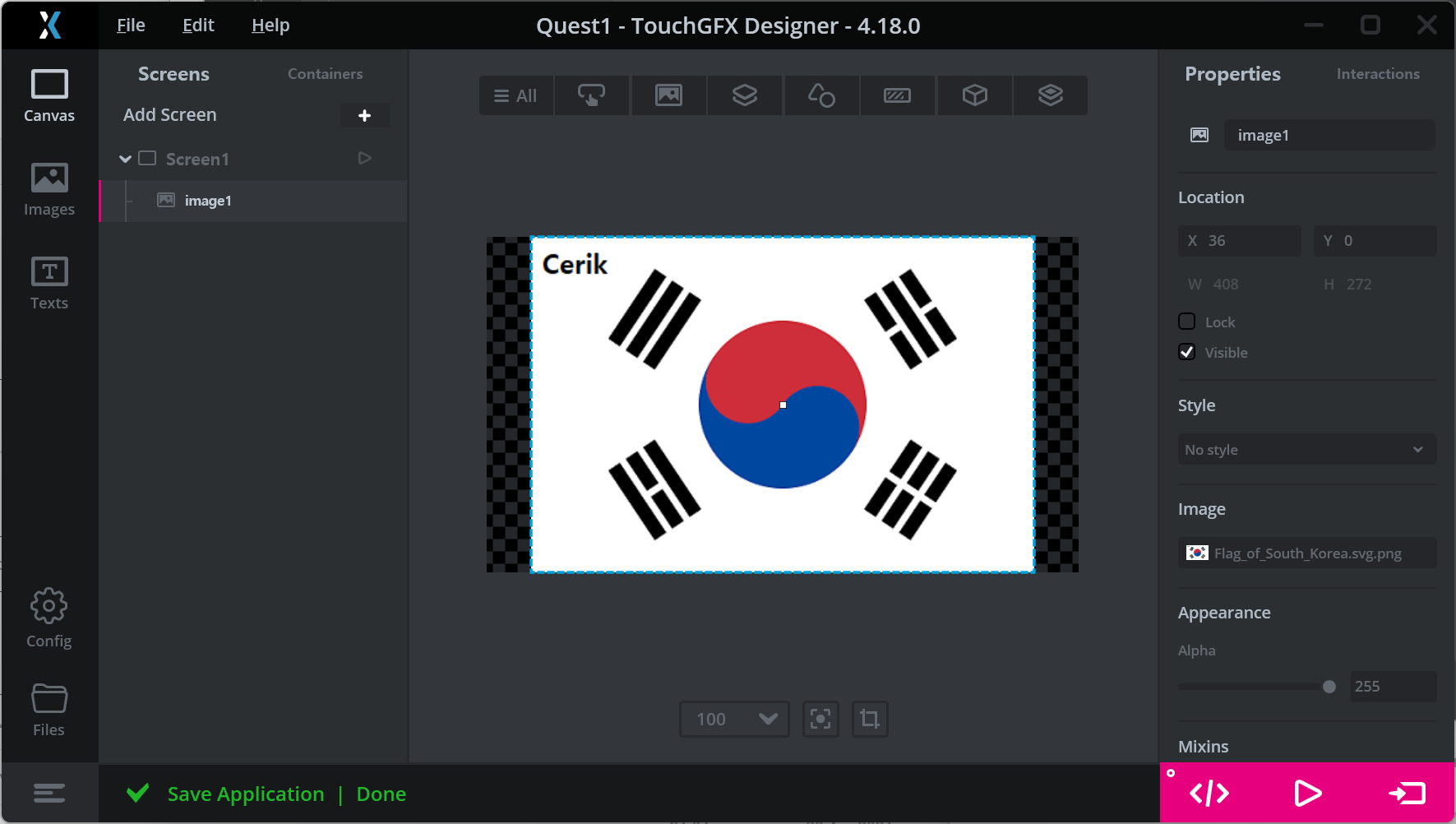Screen dimensions: 1456x824
Task: Run the simulator with the play icon
Action: click(1307, 794)
